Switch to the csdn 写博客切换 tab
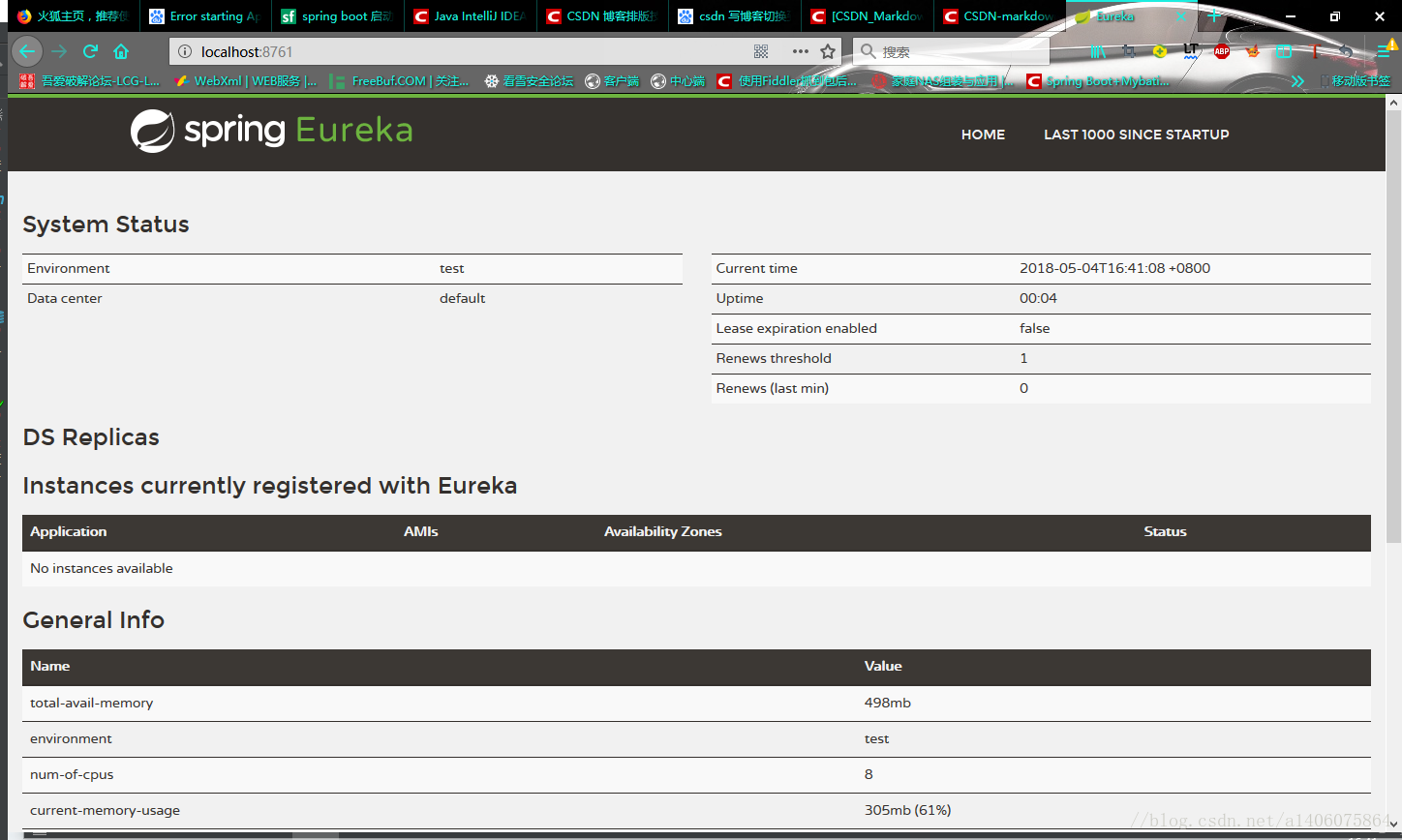 (735, 16)
